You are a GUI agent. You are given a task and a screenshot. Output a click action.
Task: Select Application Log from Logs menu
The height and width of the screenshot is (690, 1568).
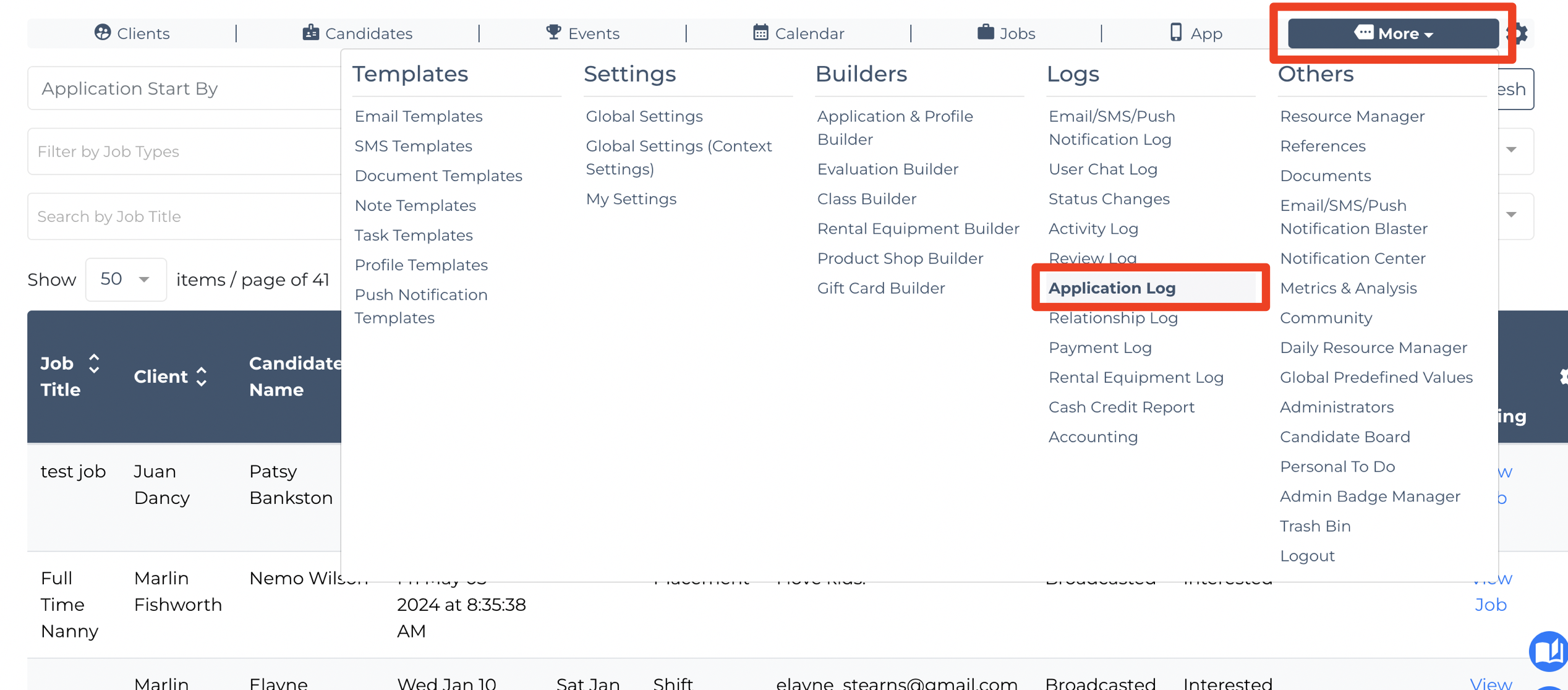tap(1112, 288)
